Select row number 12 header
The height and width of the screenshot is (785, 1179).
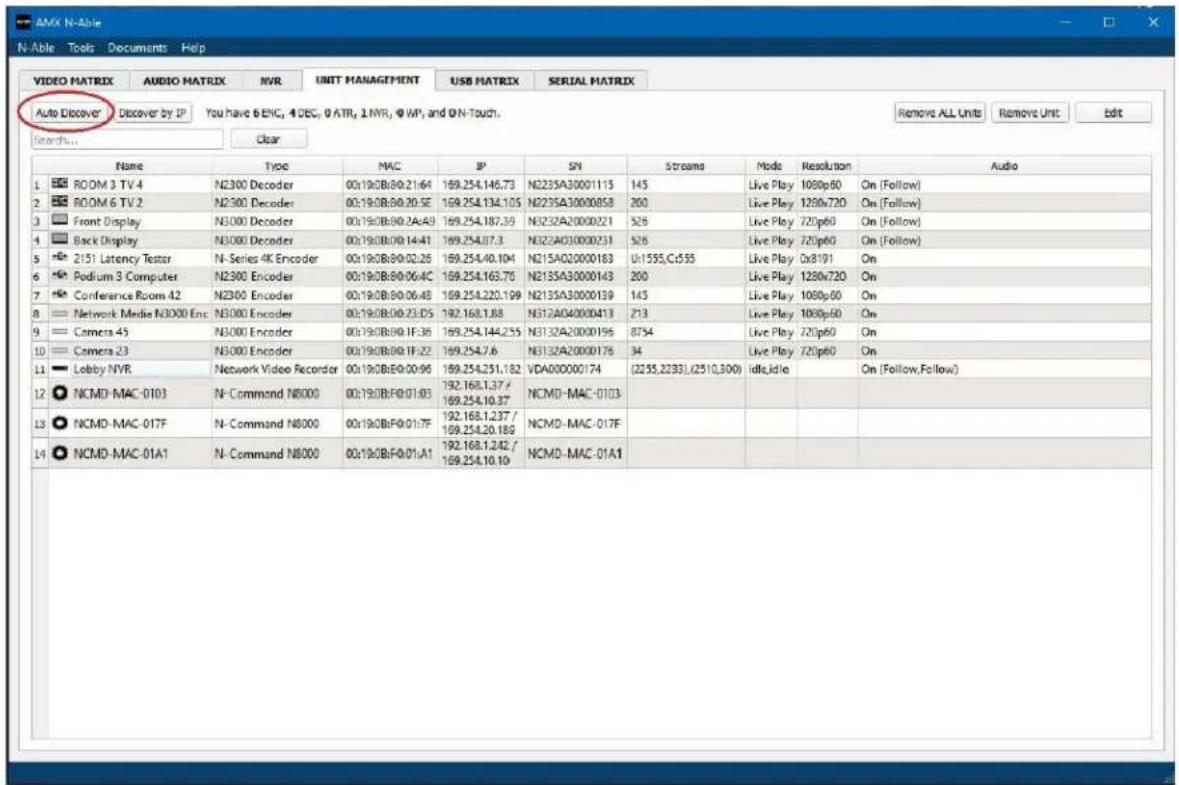40,393
